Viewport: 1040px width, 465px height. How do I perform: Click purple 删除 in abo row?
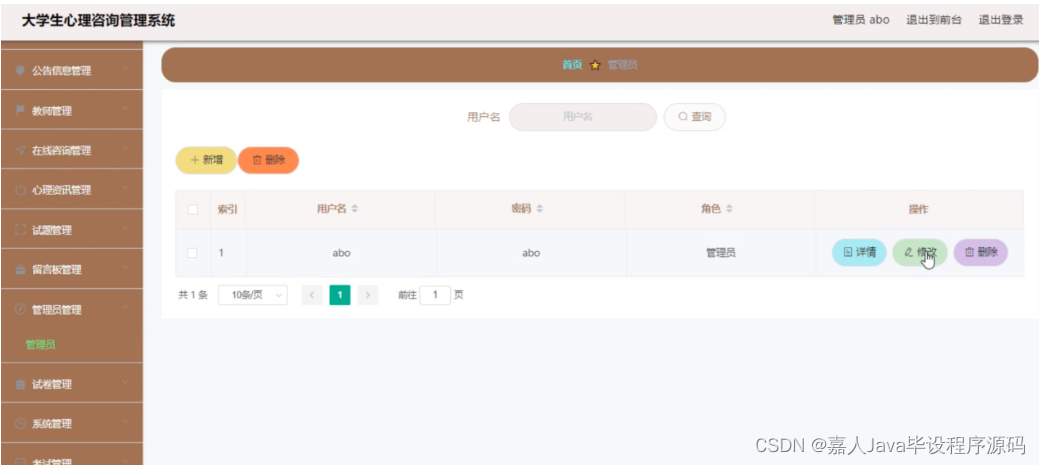point(981,252)
